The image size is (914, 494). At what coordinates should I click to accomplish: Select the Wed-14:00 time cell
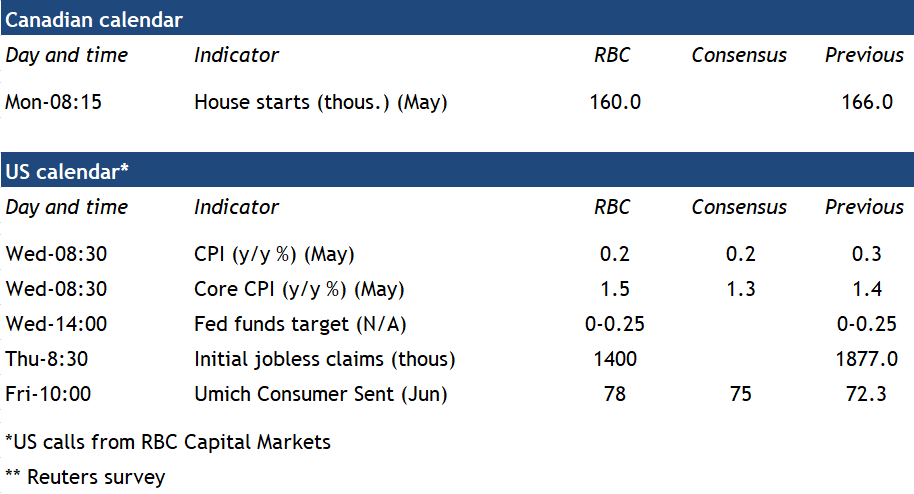click(55, 324)
